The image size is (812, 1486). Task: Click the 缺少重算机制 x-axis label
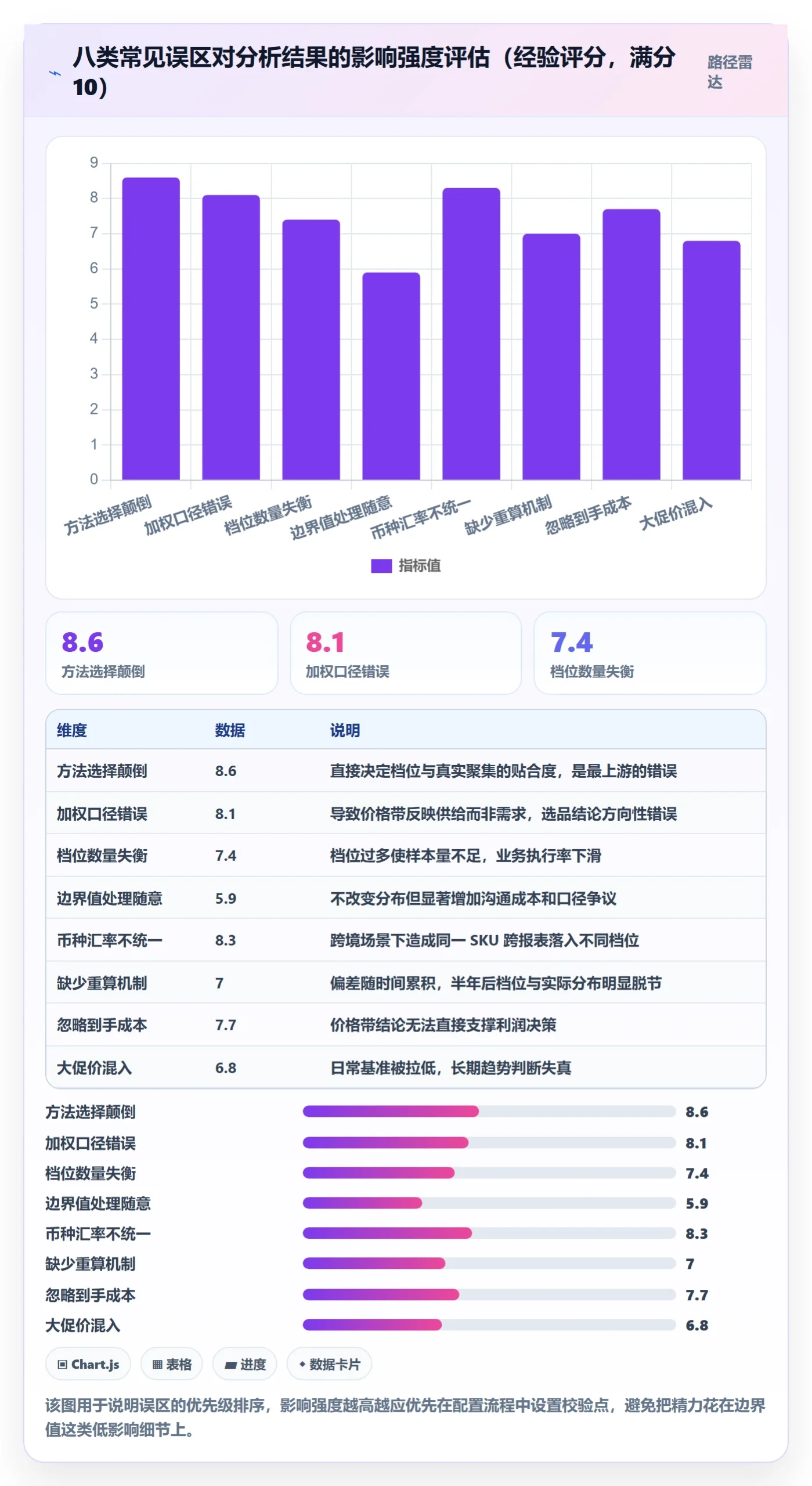(508, 515)
